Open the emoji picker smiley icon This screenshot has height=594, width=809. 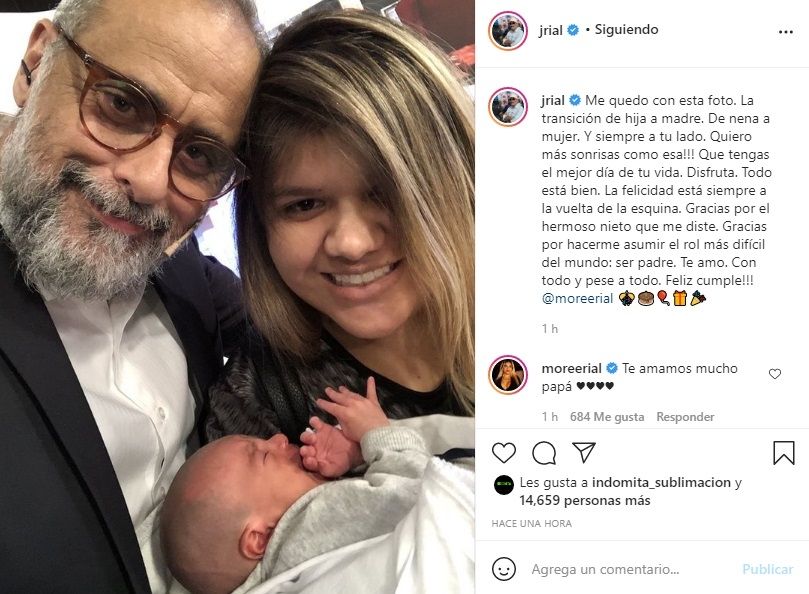coord(504,569)
